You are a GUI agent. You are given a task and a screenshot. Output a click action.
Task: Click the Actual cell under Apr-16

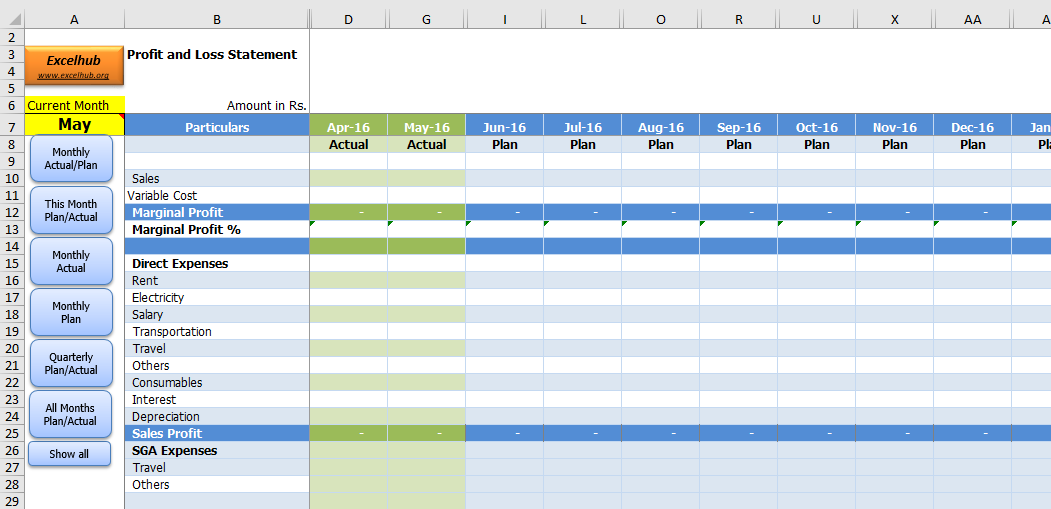pyautogui.click(x=349, y=144)
